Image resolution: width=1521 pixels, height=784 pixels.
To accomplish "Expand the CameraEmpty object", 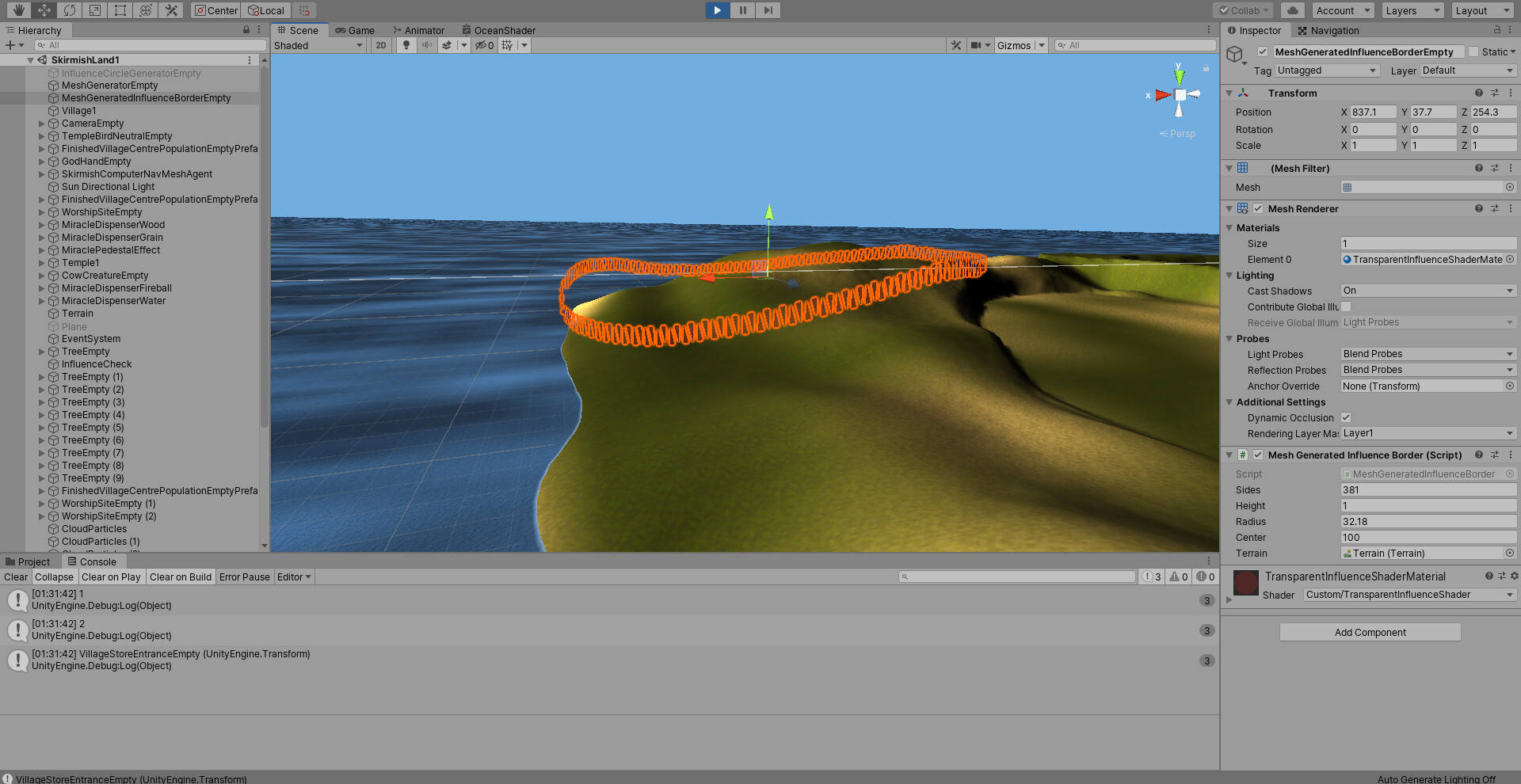I will coord(42,124).
